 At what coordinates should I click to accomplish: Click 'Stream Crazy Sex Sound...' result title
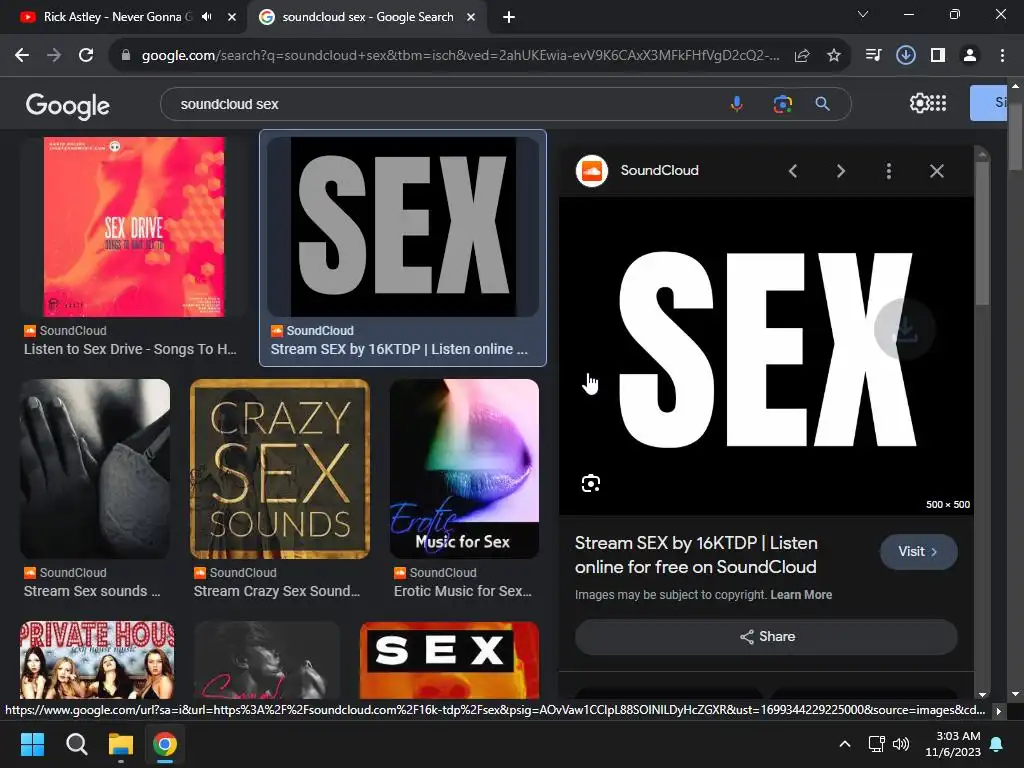(x=276, y=591)
